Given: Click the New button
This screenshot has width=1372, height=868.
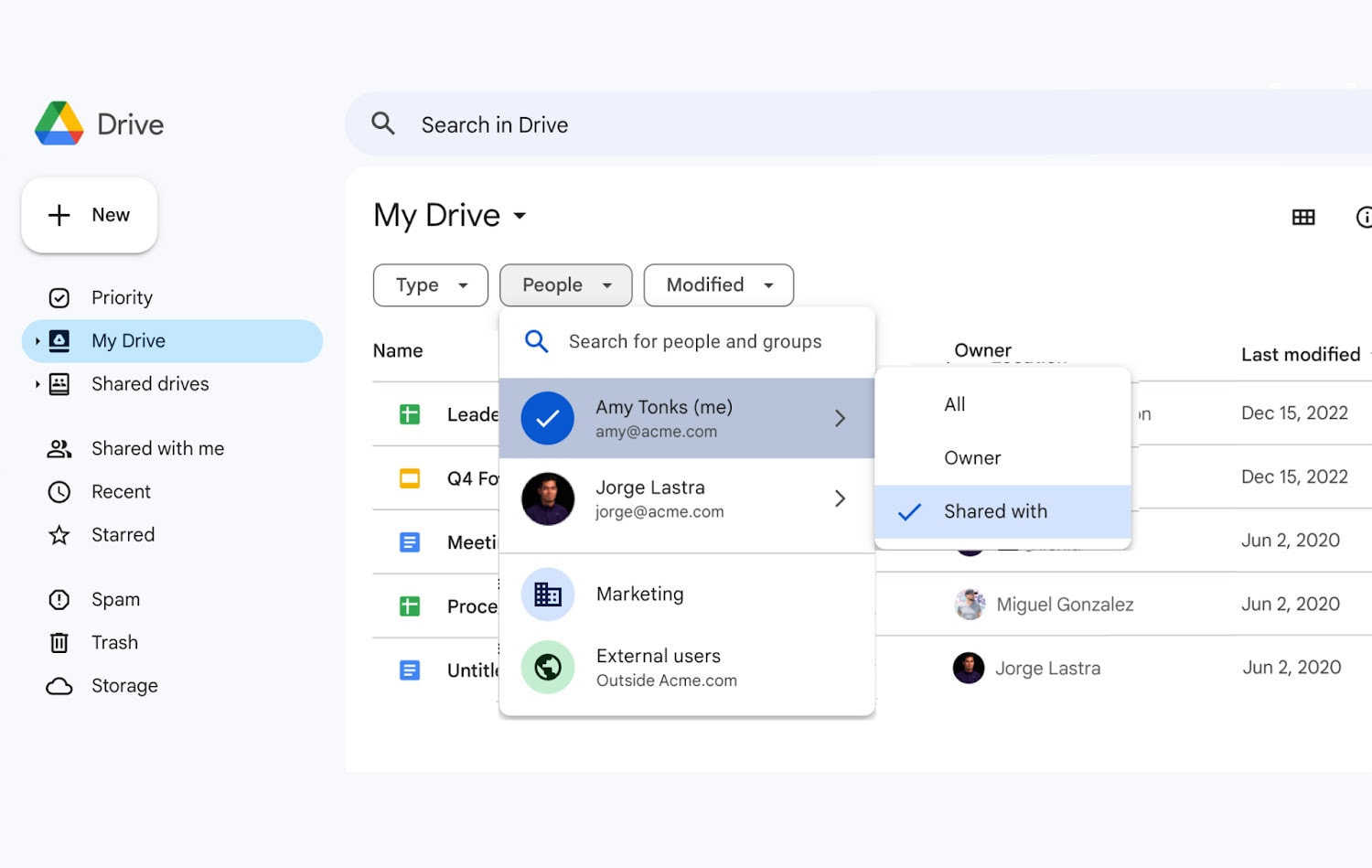Looking at the screenshot, I should (x=89, y=215).
